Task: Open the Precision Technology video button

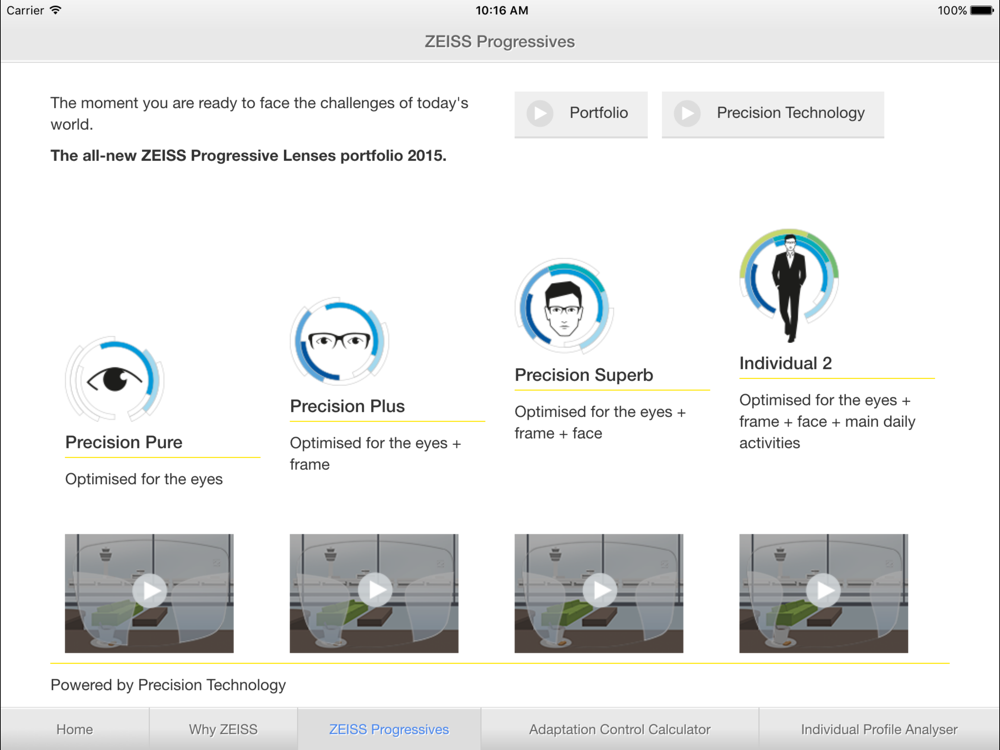Action: (773, 114)
